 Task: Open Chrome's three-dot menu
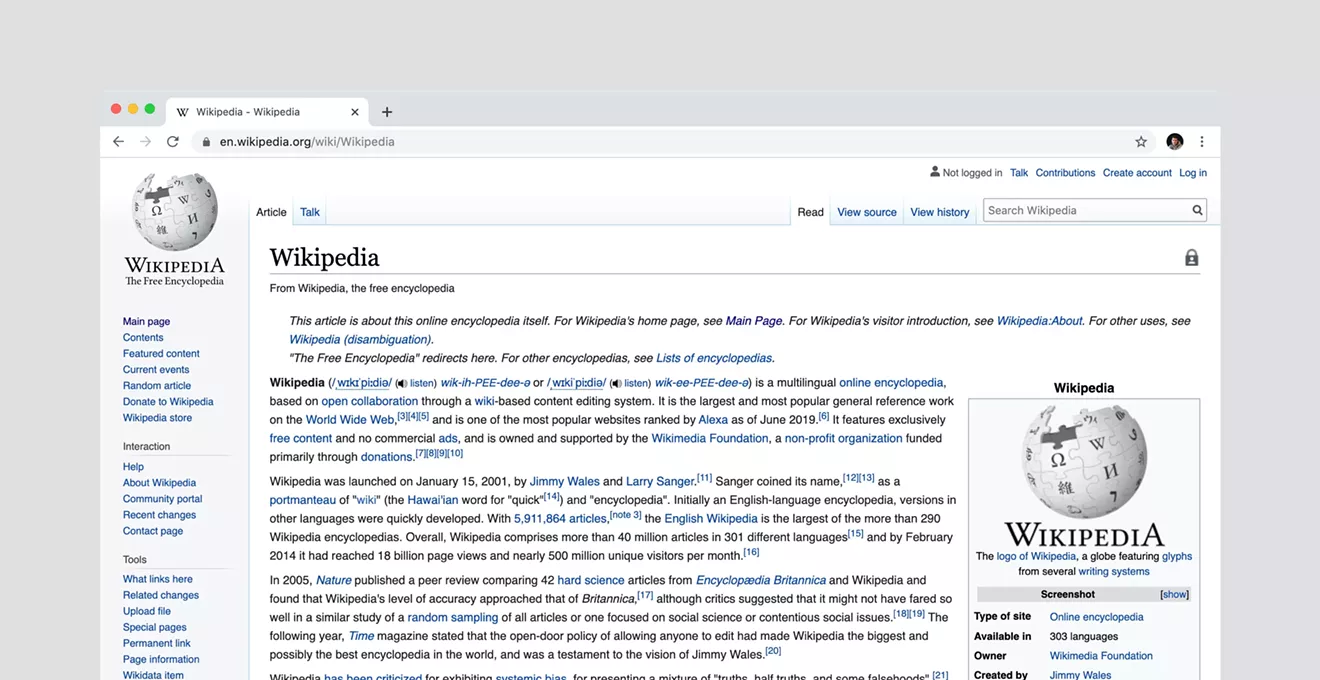pos(1202,142)
